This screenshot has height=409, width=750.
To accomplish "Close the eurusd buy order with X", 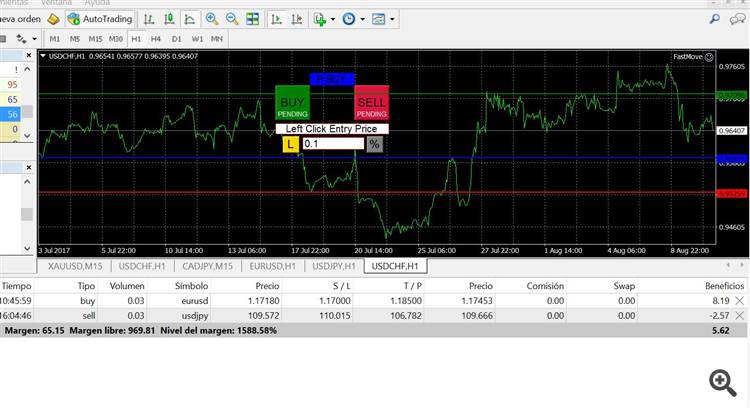I will pos(739,301).
